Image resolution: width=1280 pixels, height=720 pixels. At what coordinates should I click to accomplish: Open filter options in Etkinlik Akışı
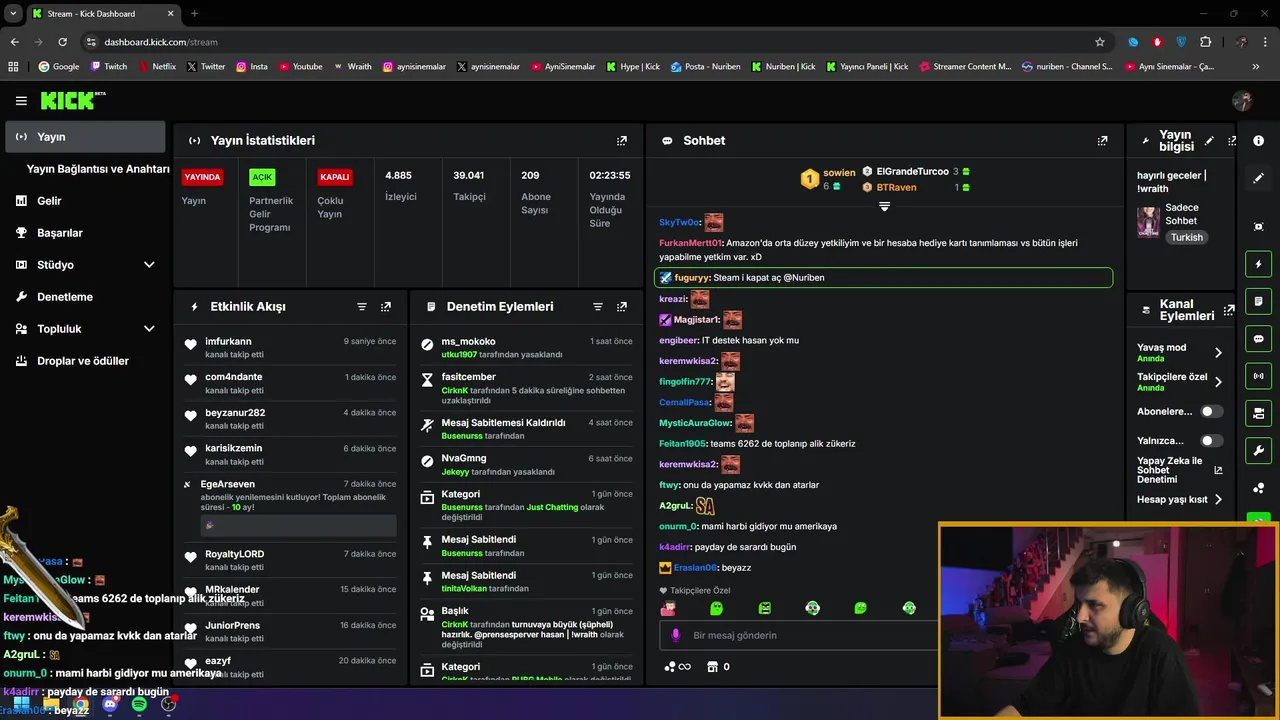(x=362, y=307)
